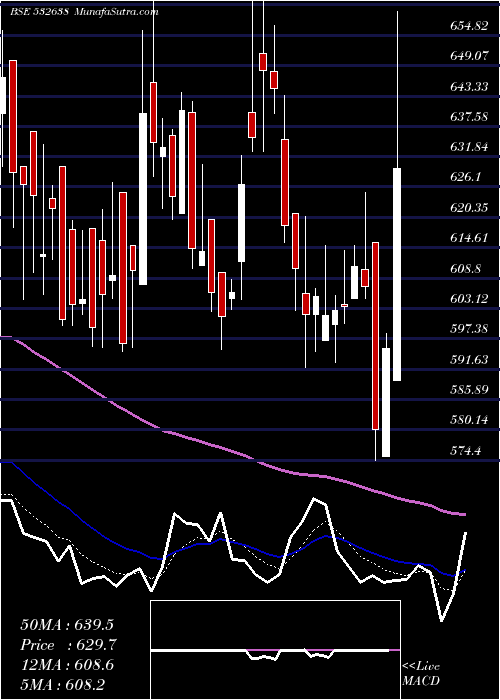This screenshot has width=500, height=700.
Task: Click the 603.12 price axis label
Action: point(468,299)
